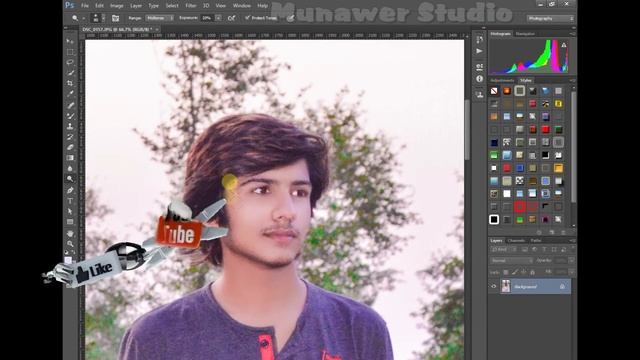Image resolution: width=640 pixels, height=360 pixels.
Task: Toggle lock all padlock icon
Action: [x=532, y=272]
